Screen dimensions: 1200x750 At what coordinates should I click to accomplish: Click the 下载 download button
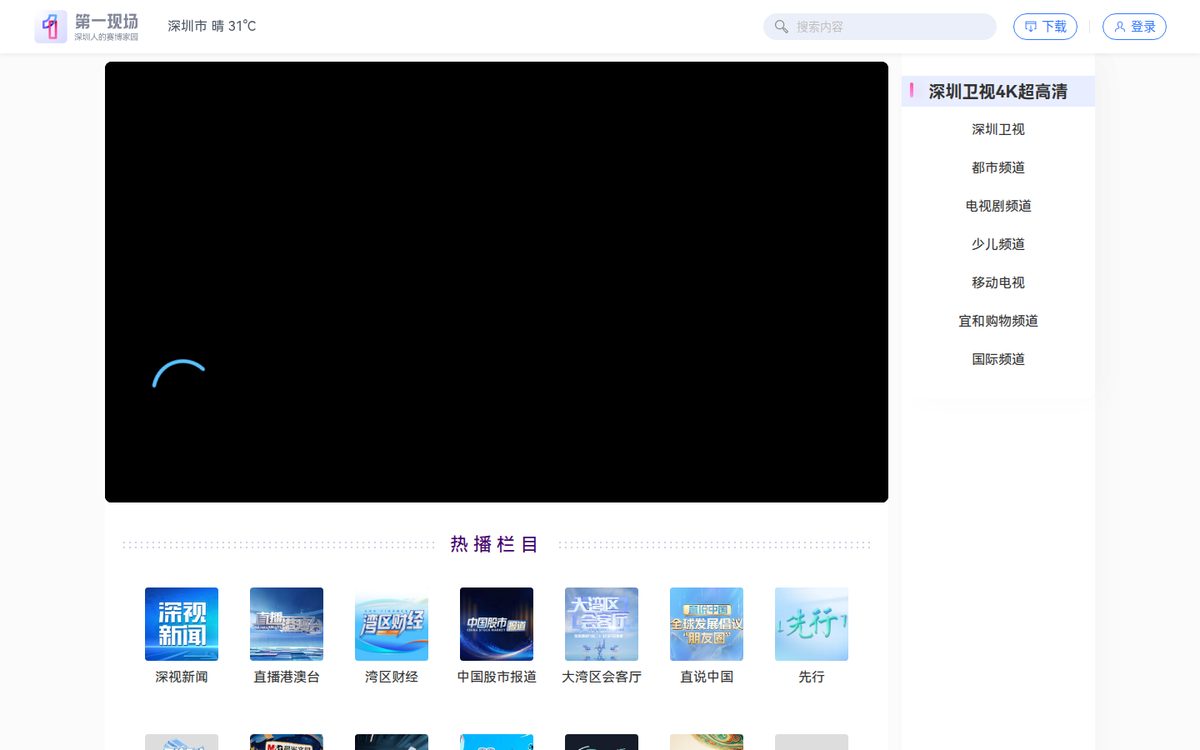1045,27
